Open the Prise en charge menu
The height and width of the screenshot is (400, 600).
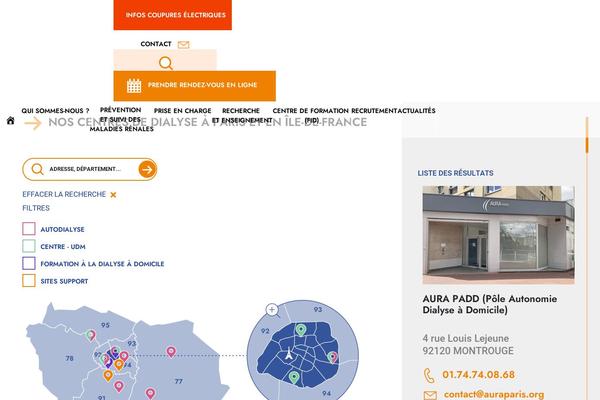(x=183, y=111)
